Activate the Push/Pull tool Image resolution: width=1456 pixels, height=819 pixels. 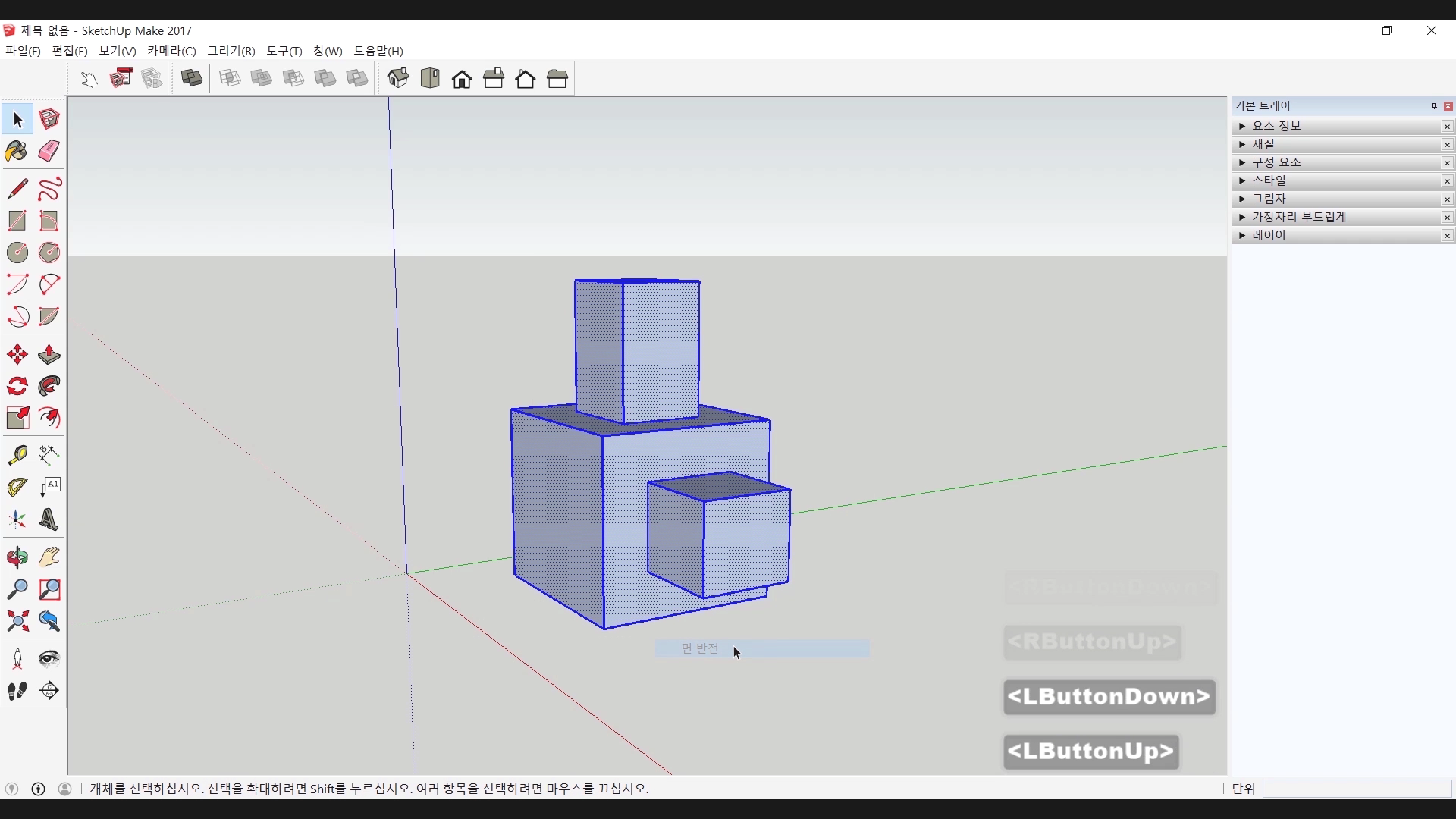[x=49, y=355]
